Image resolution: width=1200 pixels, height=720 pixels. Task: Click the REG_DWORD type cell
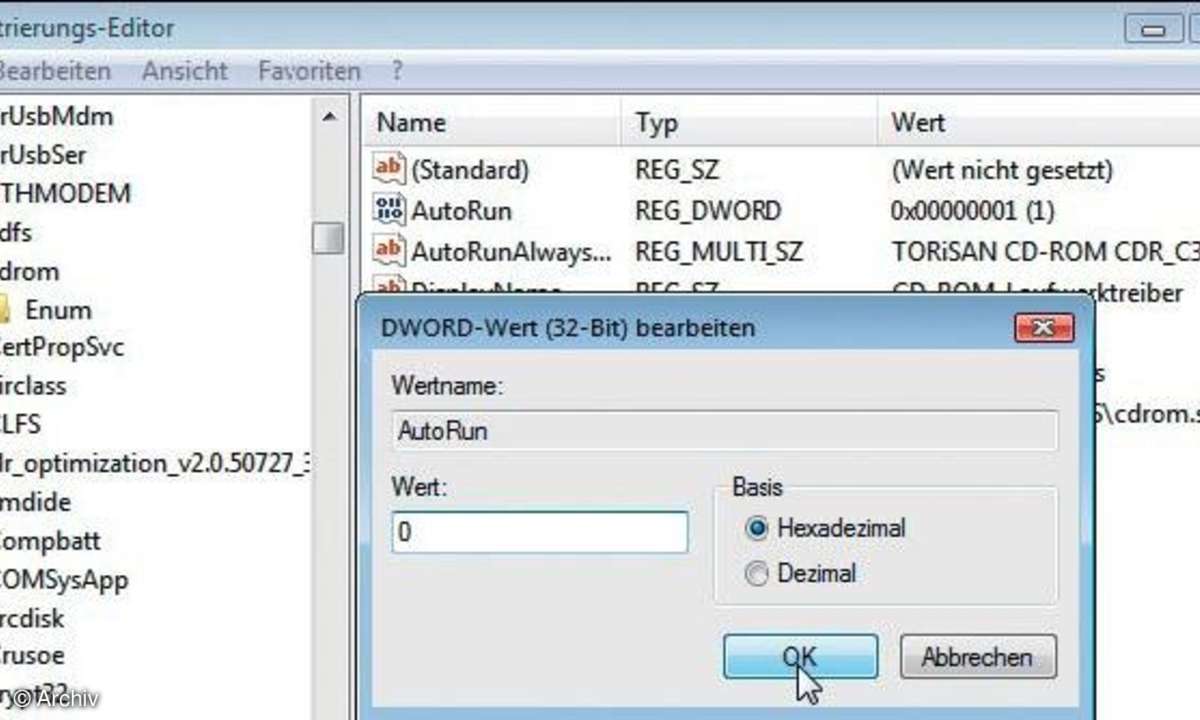coord(708,211)
